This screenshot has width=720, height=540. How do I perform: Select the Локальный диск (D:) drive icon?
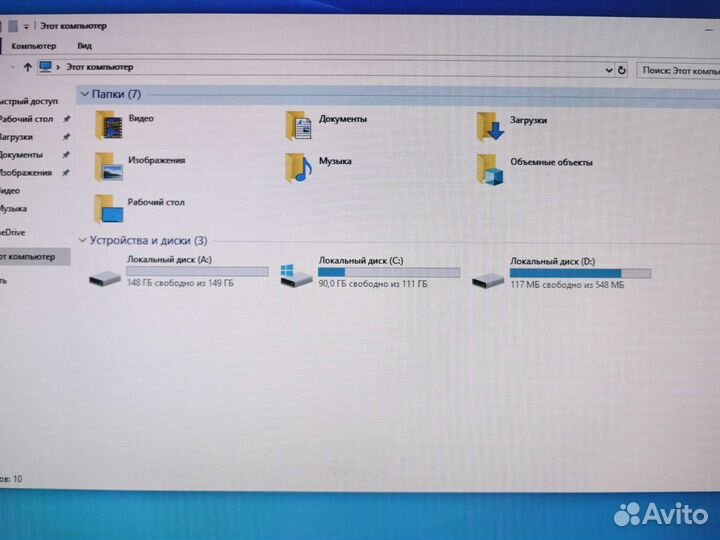click(488, 280)
